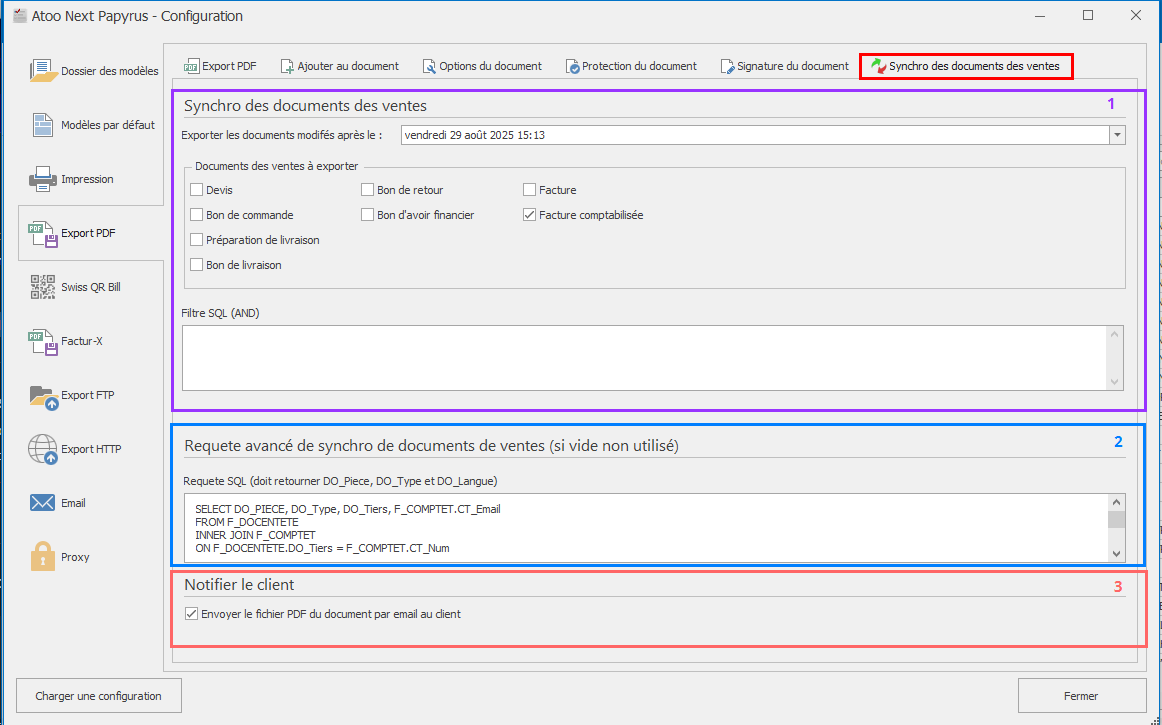Click the Email envelope icon
Screen dimensions: 1162x725
43,503
